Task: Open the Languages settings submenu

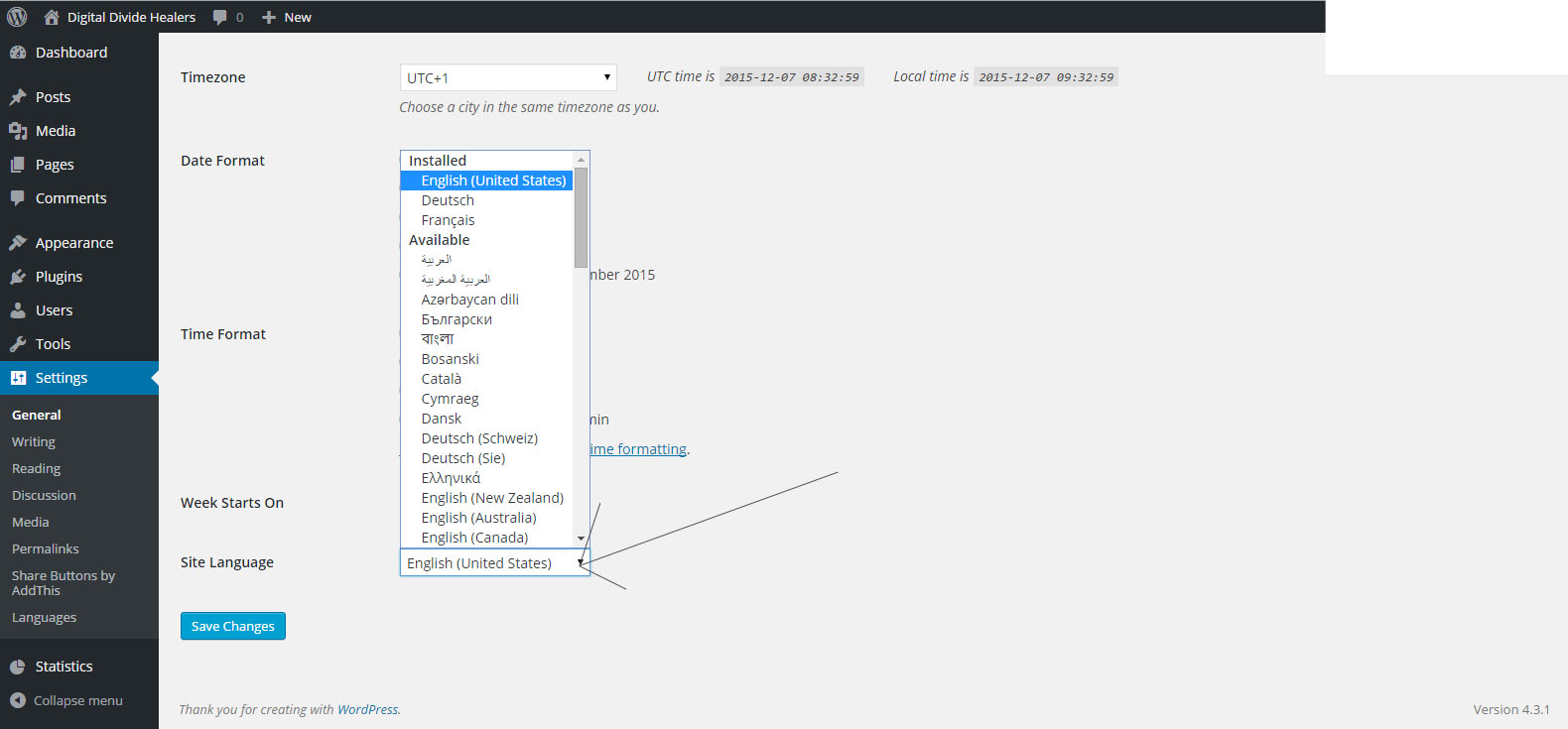Action: [x=44, y=618]
